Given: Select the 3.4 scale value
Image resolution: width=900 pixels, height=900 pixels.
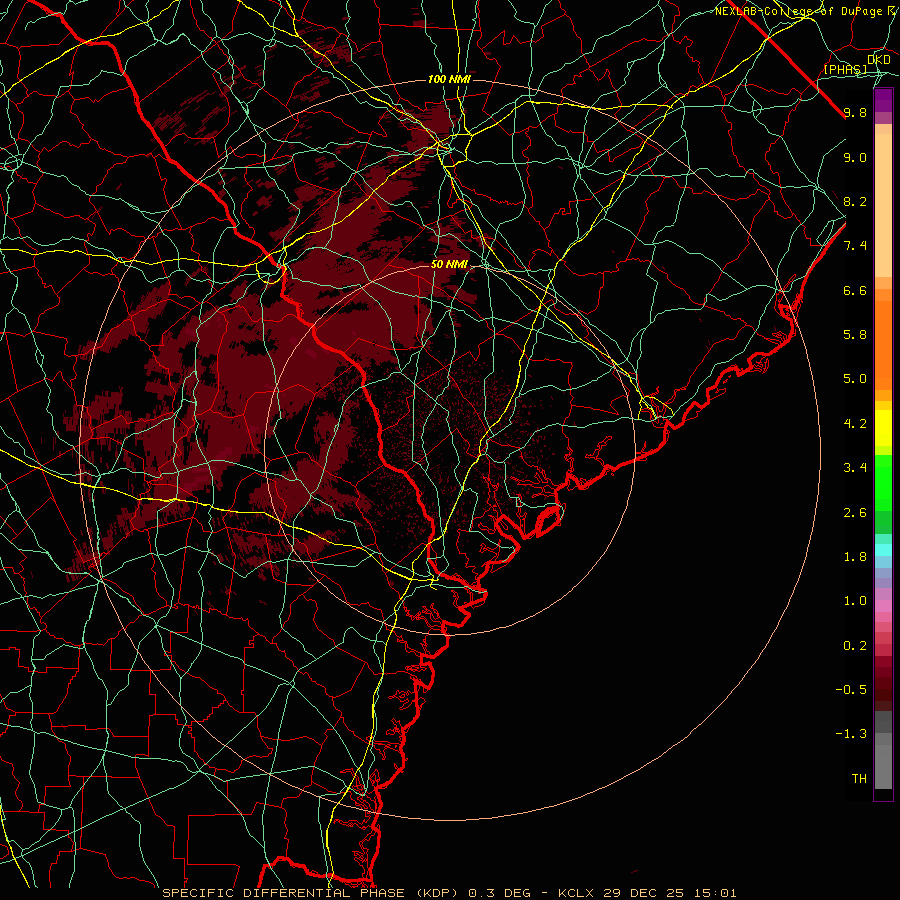Looking at the screenshot, I should [x=855, y=468].
